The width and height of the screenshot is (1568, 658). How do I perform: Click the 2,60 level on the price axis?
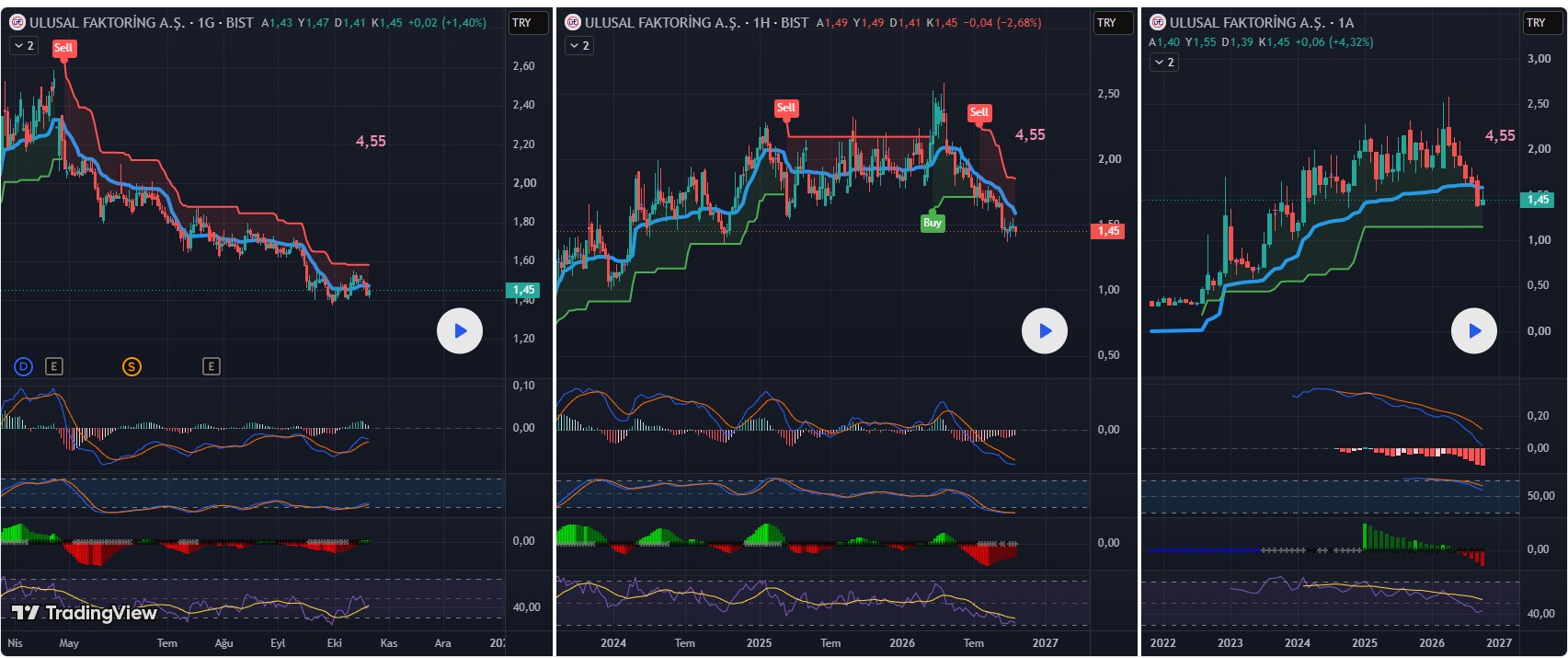point(523,66)
